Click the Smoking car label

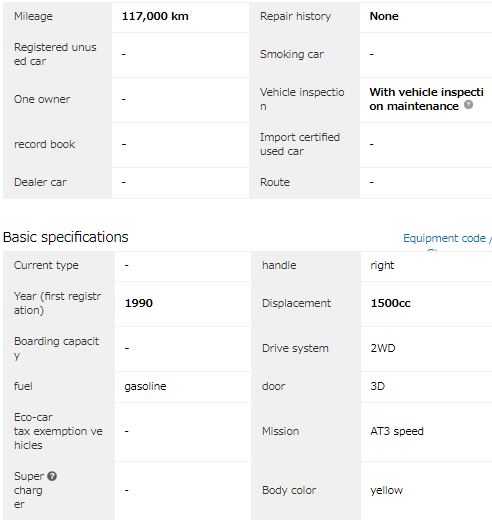coord(292,54)
